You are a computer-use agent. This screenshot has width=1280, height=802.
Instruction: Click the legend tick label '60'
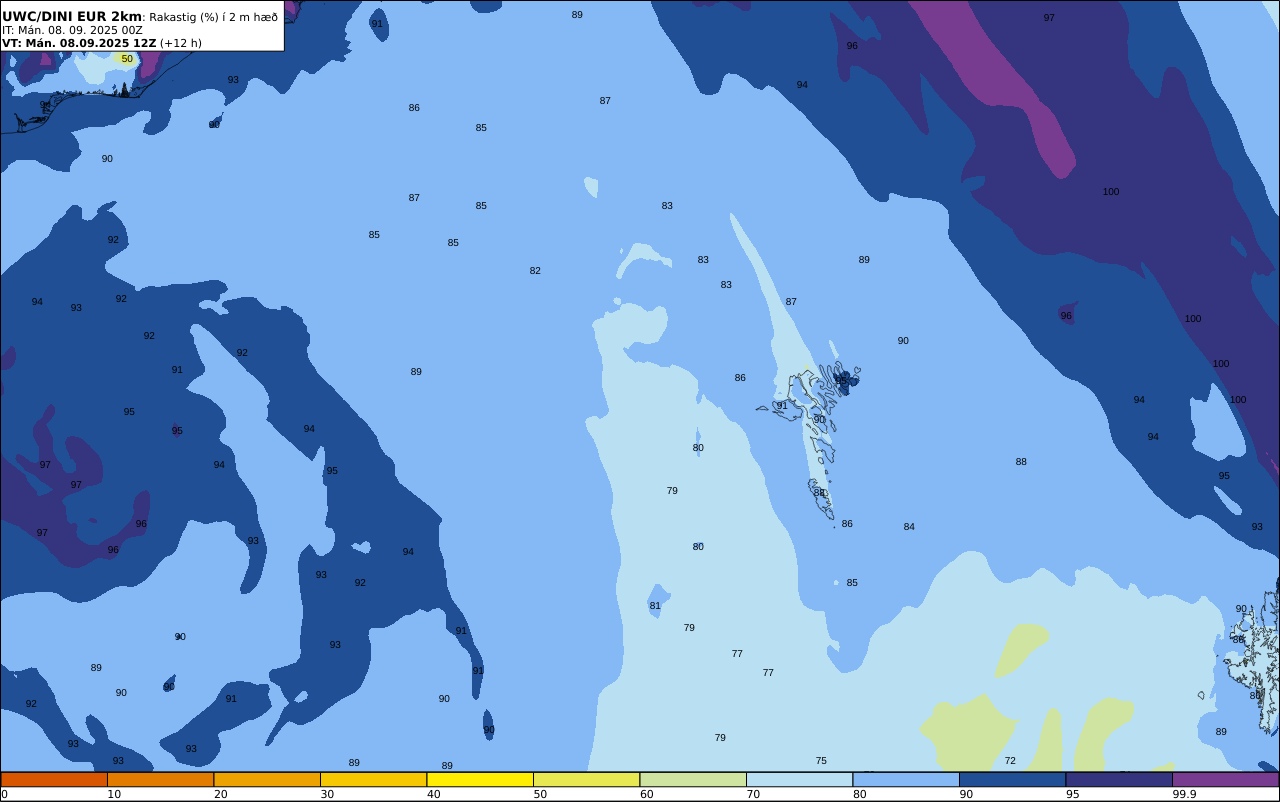coord(646,794)
